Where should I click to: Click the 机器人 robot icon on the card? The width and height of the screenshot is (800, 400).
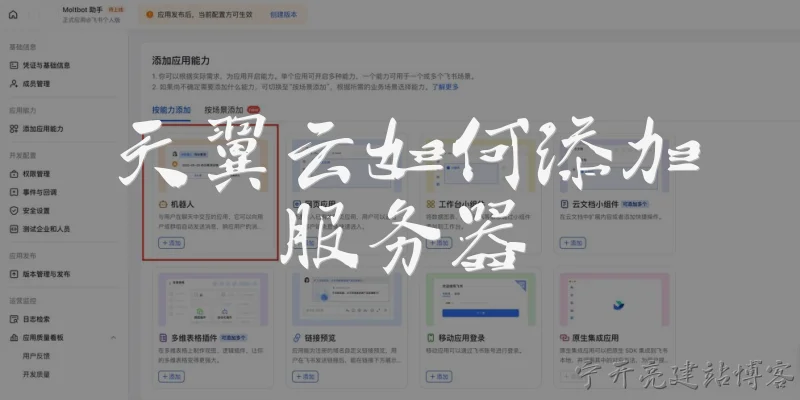[163, 204]
